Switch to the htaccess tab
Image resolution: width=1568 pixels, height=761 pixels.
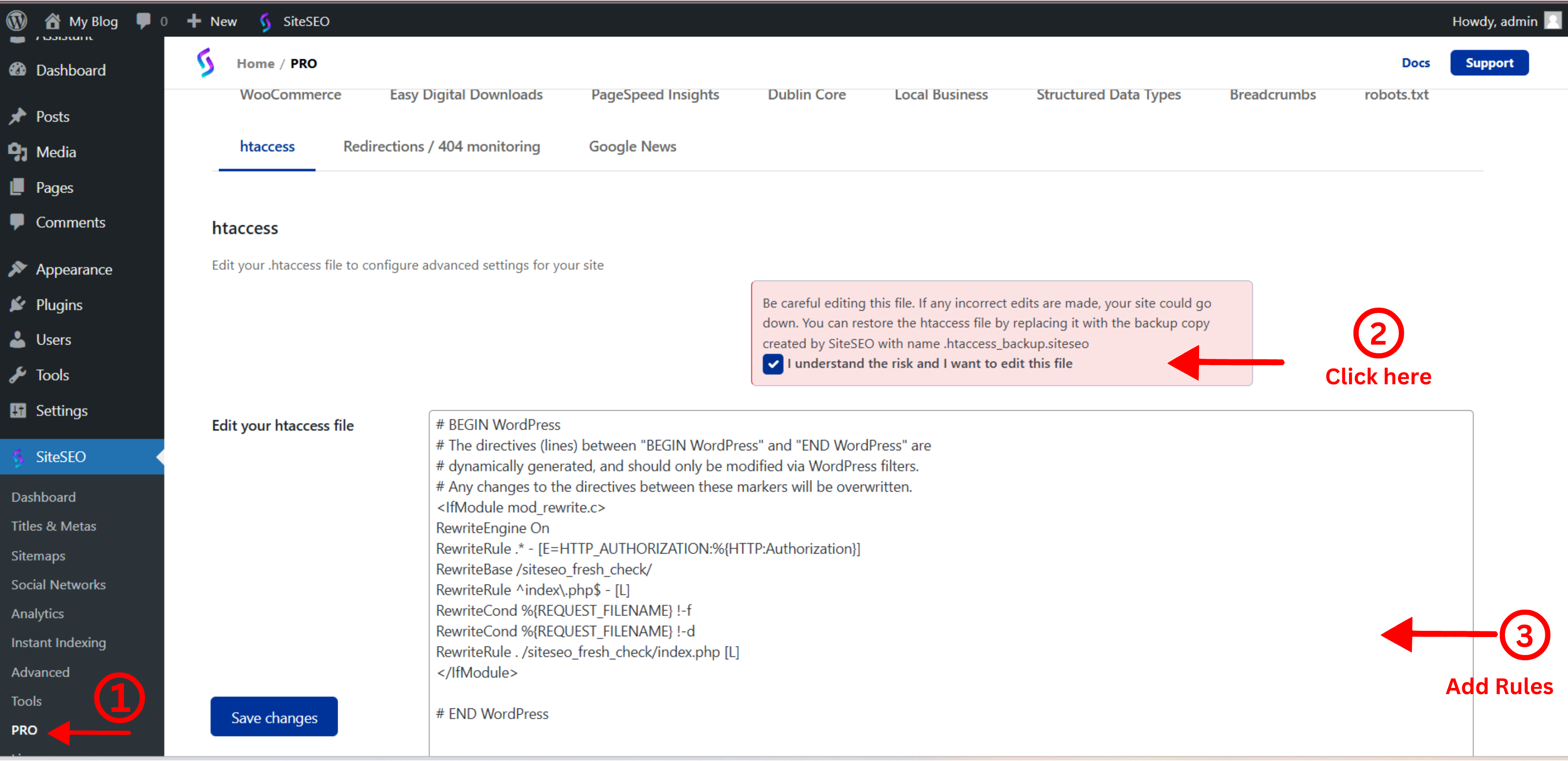click(x=267, y=147)
